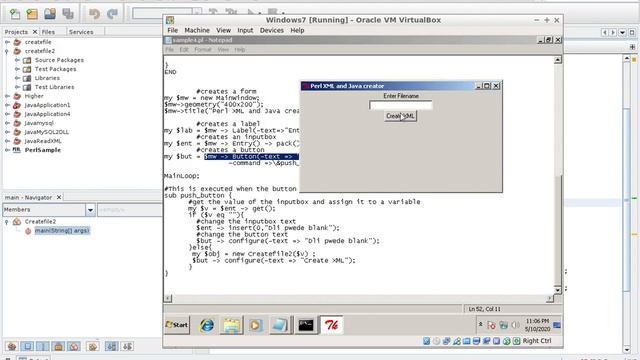Click the Redo arrow in the NetBeans toolbar
The height and width of the screenshot is (360, 640).
pyautogui.click(x=112, y=14)
